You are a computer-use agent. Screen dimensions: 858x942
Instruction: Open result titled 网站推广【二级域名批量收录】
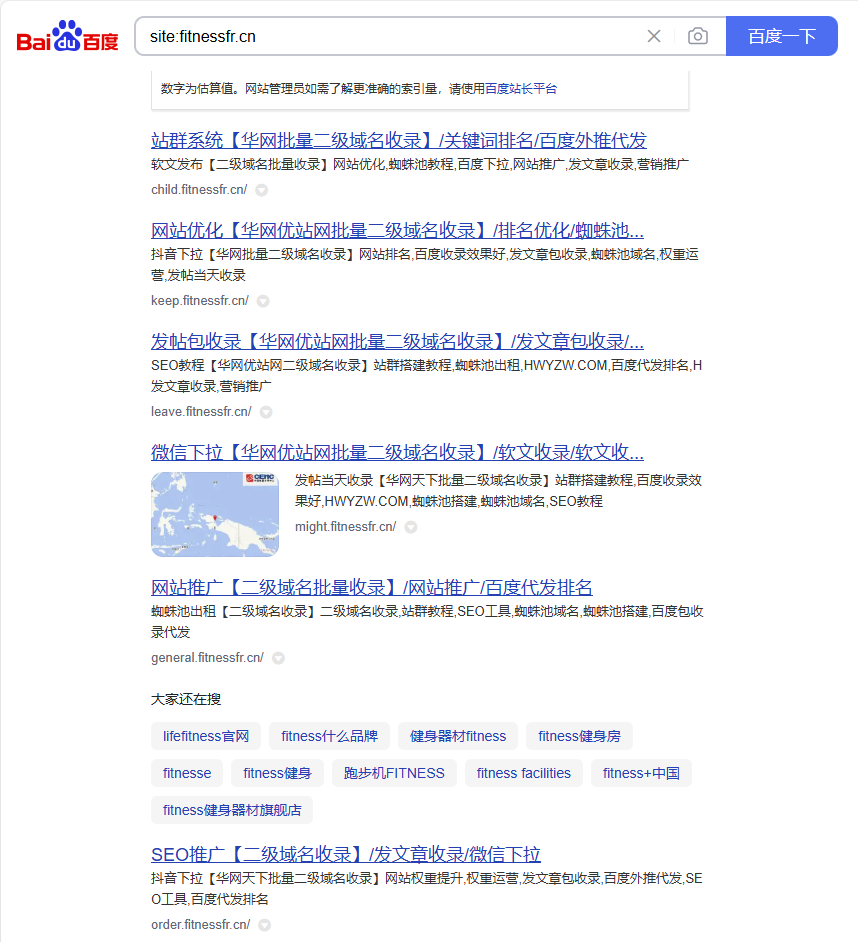[371, 588]
